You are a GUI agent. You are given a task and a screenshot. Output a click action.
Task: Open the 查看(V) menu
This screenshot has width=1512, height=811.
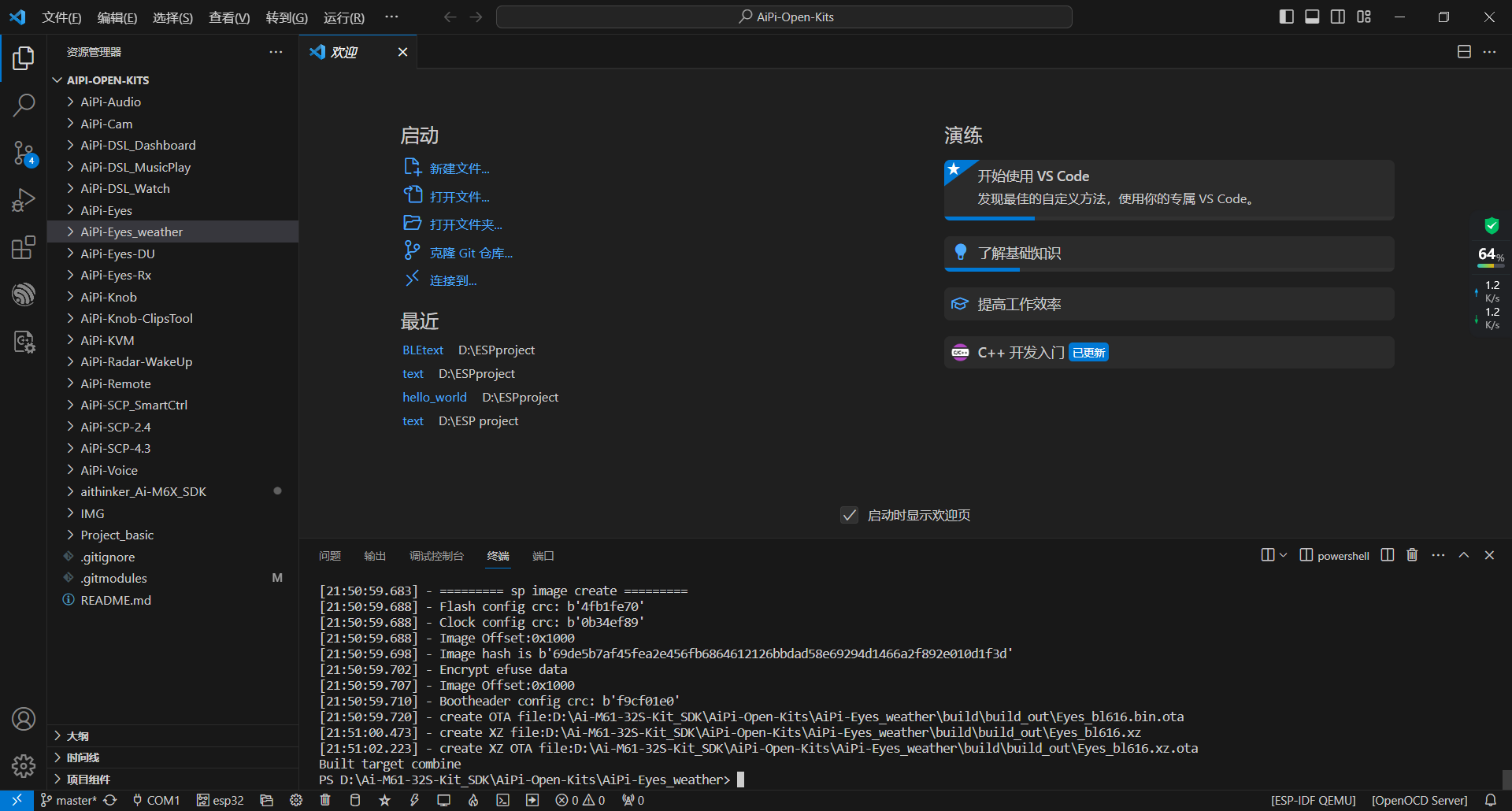[229, 17]
